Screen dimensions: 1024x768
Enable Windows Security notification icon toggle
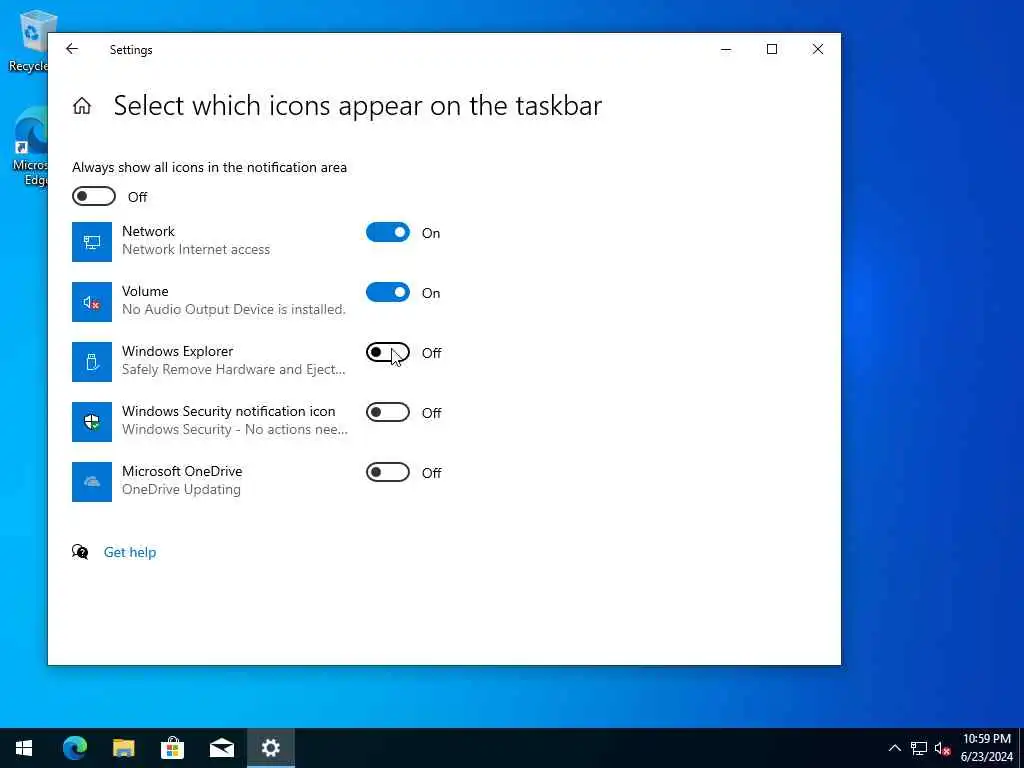point(388,413)
